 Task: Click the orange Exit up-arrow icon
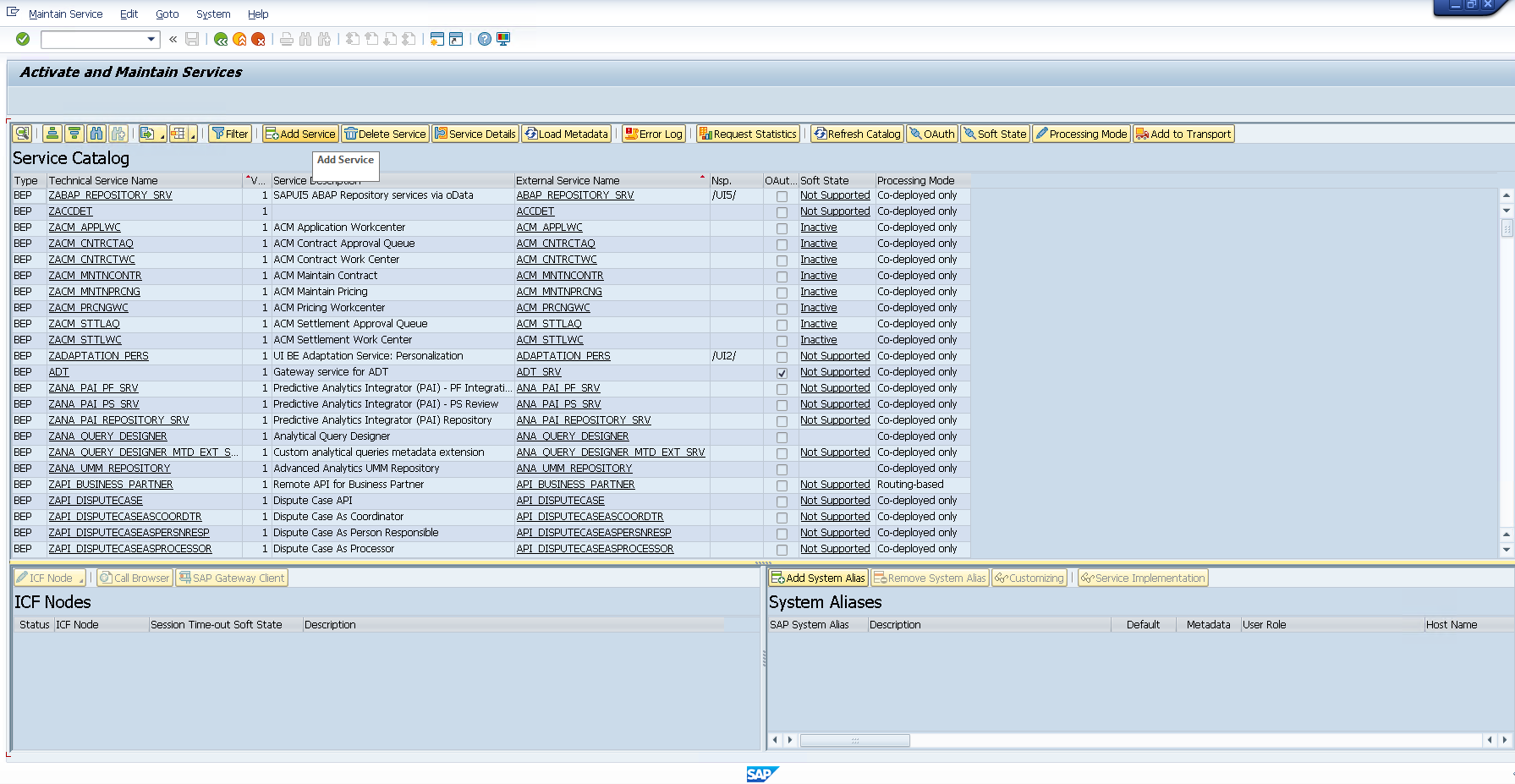coord(239,39)
